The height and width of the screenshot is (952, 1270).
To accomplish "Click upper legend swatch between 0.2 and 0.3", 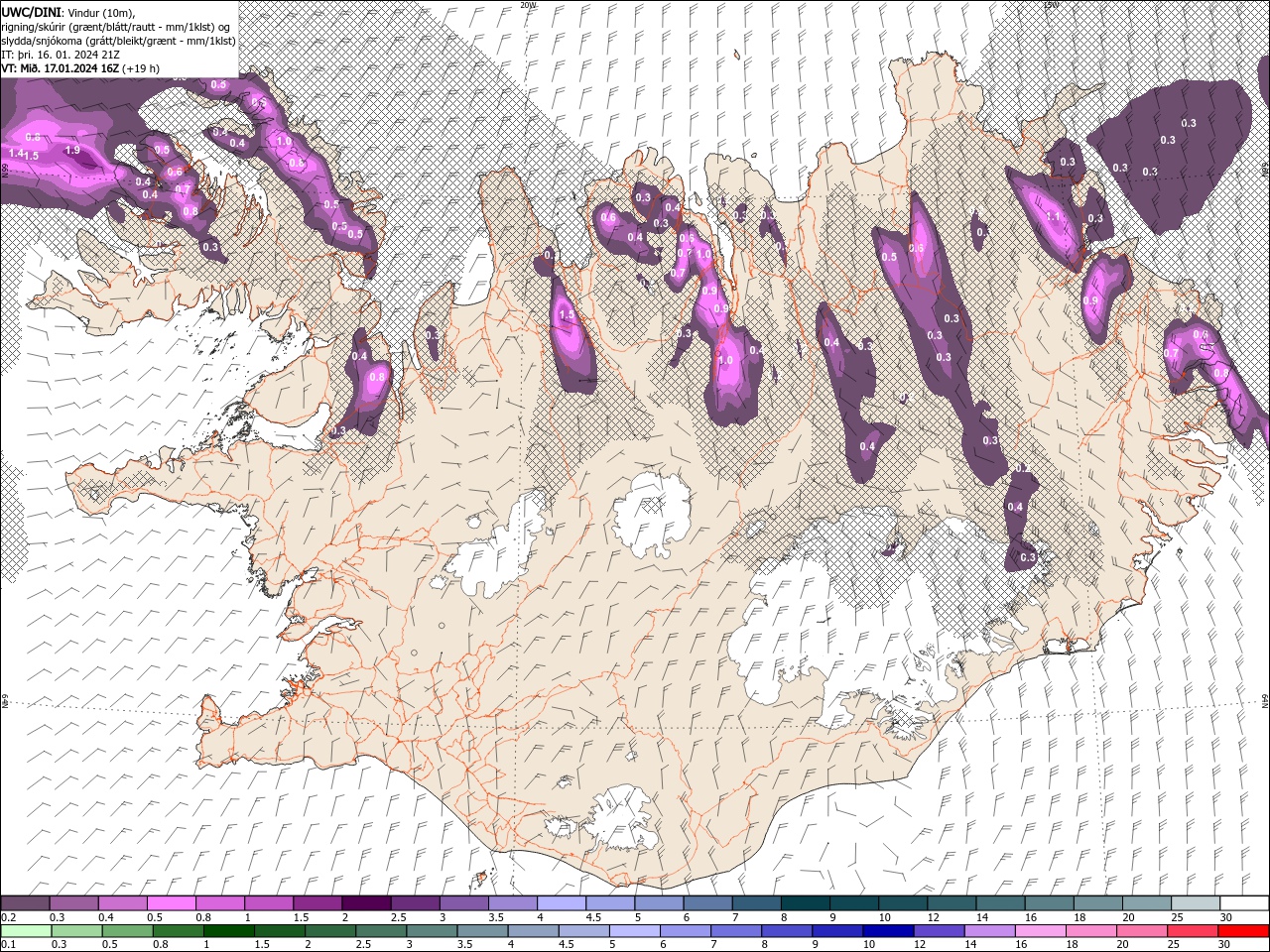I will [x=25, y=903].
